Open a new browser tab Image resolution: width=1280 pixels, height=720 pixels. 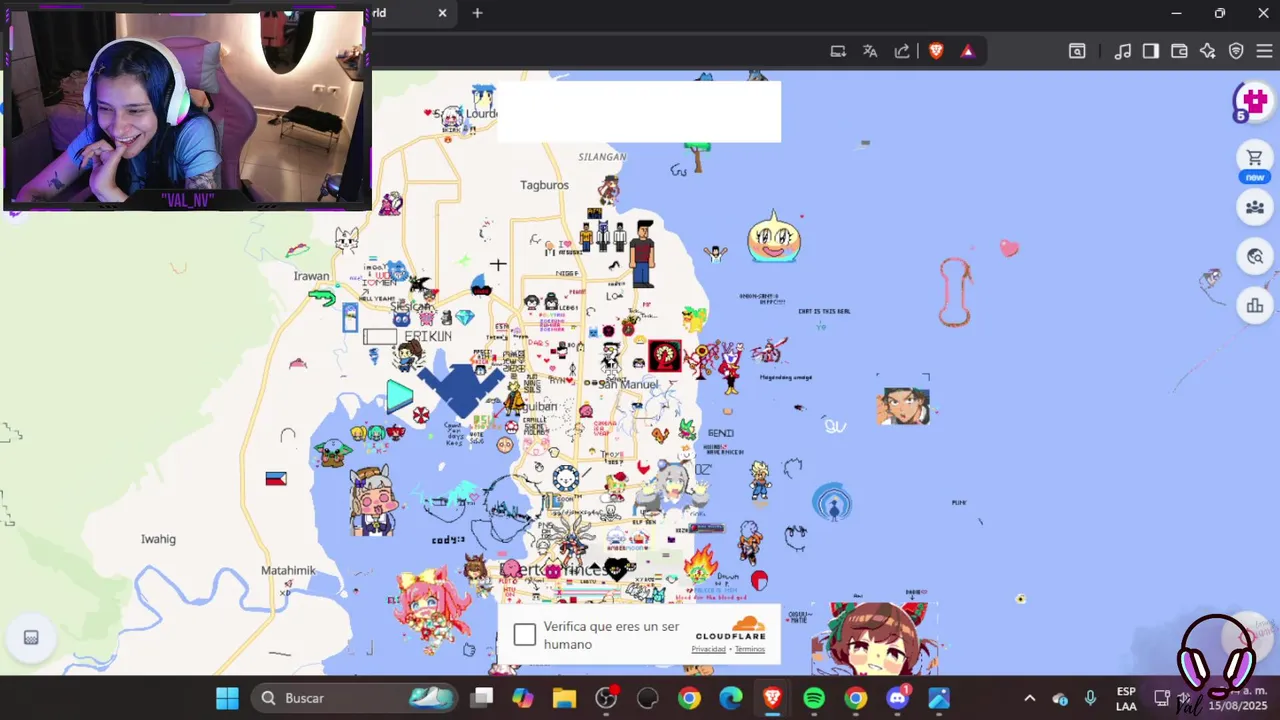477,13
